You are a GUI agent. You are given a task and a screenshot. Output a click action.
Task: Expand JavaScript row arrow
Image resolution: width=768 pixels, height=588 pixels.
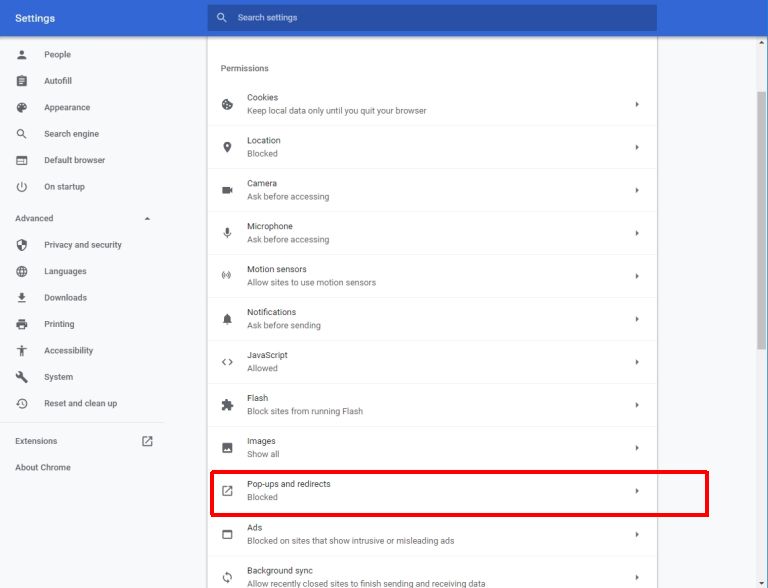click(x=637, y=362)
